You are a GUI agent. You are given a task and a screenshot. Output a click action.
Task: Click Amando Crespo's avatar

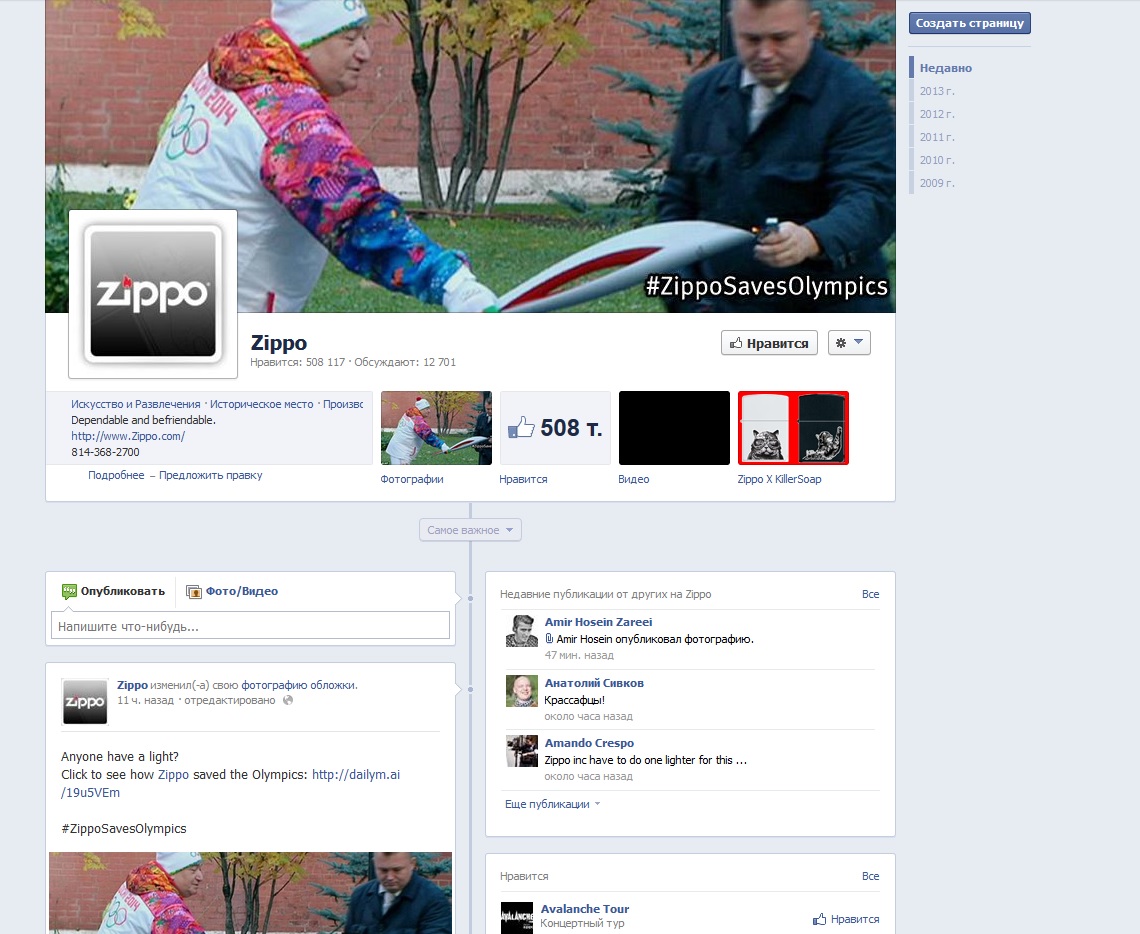point(521,751)
